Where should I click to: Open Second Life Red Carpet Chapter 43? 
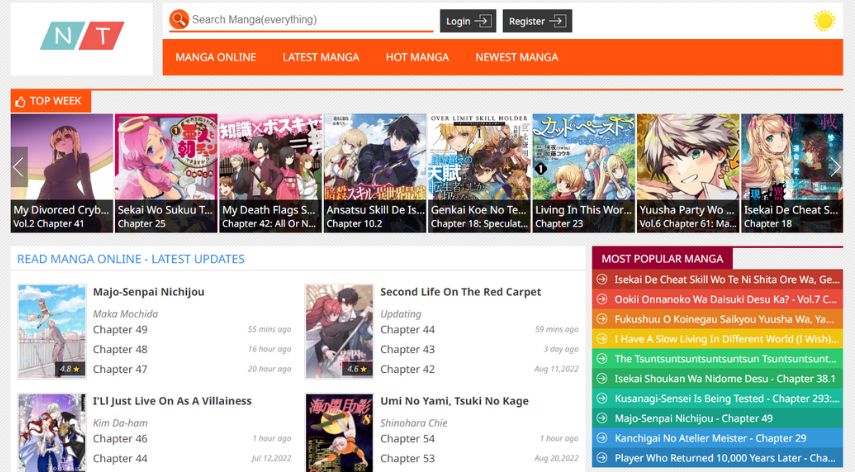coord(407,349)
